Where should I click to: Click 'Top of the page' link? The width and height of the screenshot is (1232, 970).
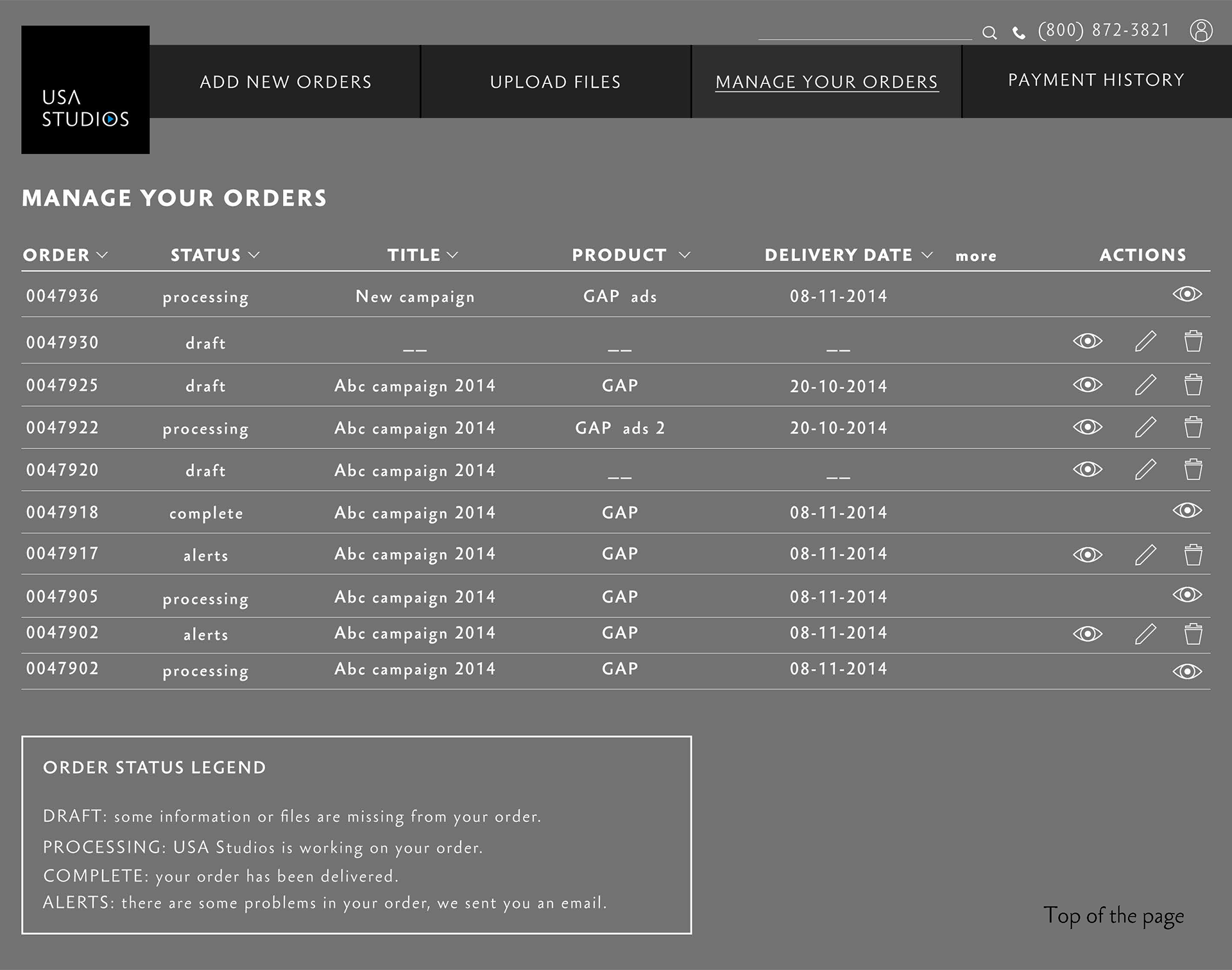[1113, 916]
